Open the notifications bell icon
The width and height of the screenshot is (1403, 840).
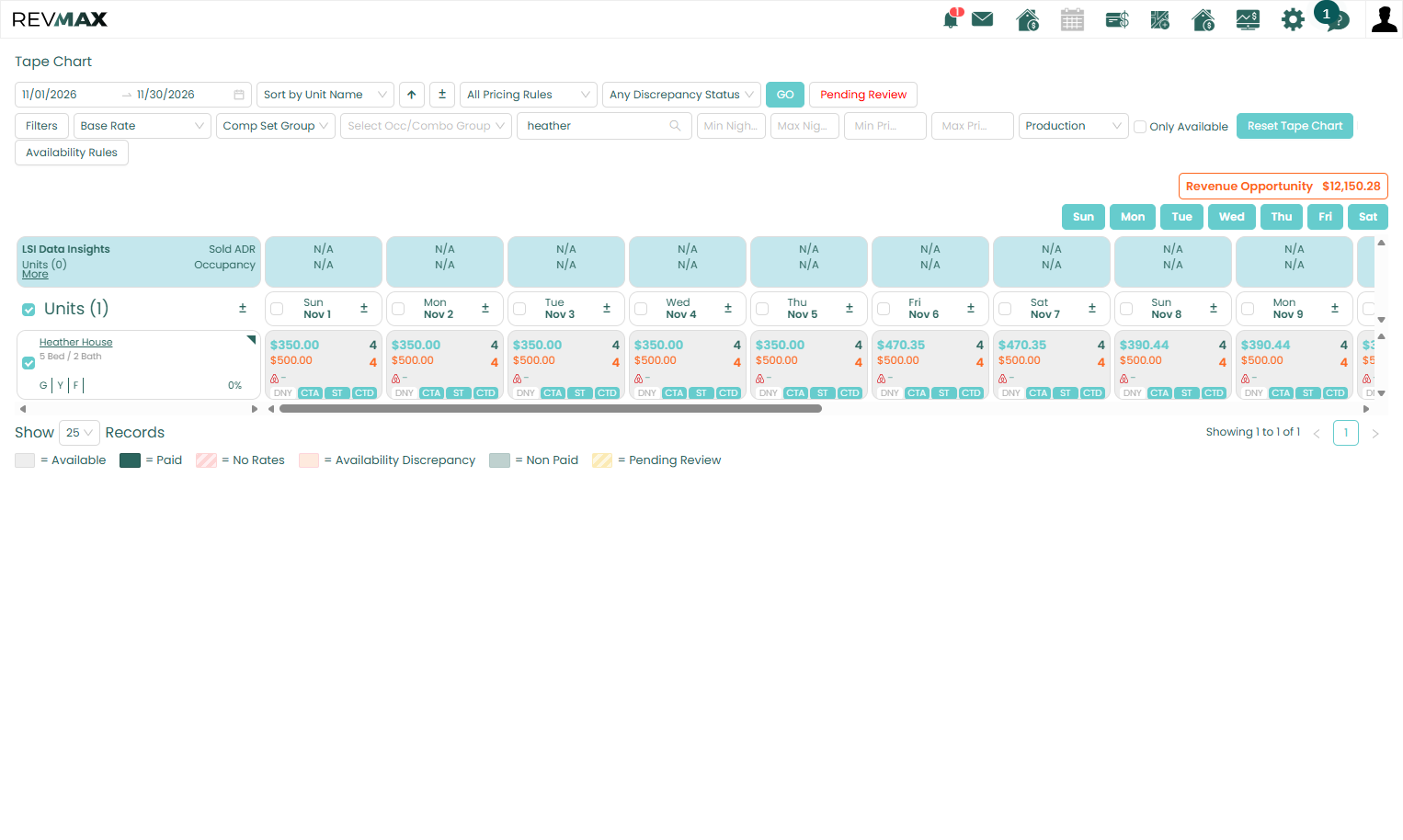coord(952,19)
